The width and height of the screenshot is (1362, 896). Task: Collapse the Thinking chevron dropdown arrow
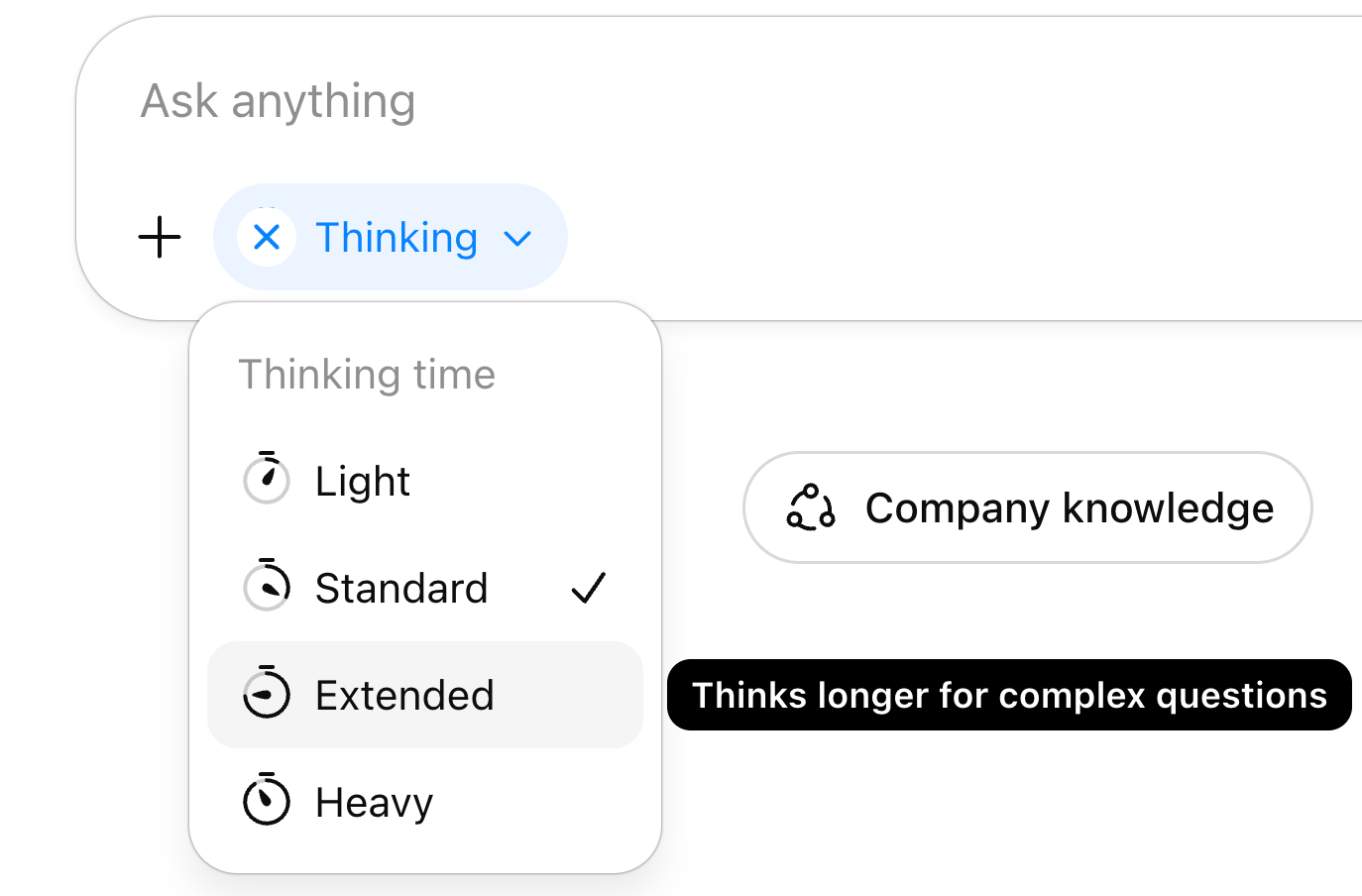(517, 239)
